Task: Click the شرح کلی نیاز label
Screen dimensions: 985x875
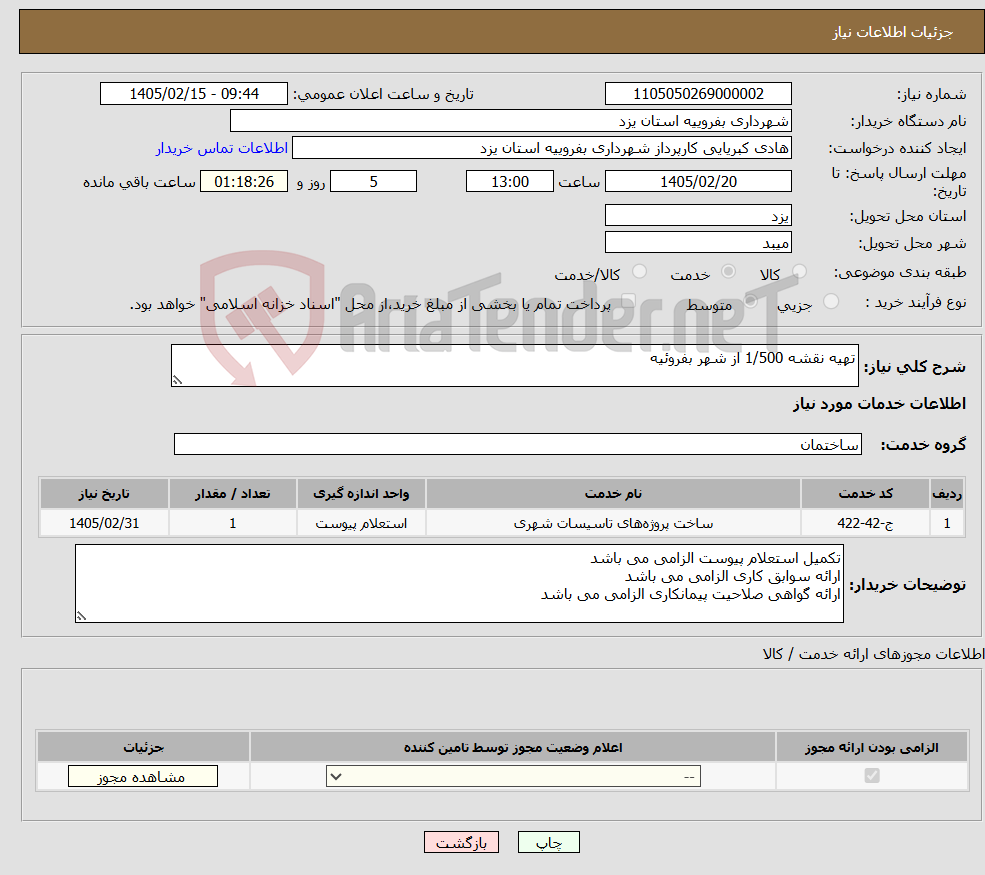Action: tap(915, 366)
